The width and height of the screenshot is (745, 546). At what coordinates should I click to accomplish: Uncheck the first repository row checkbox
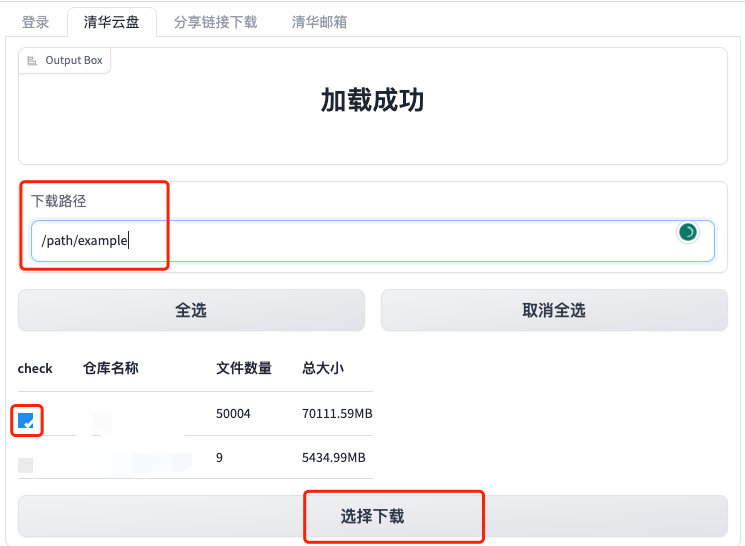(26, 420)
